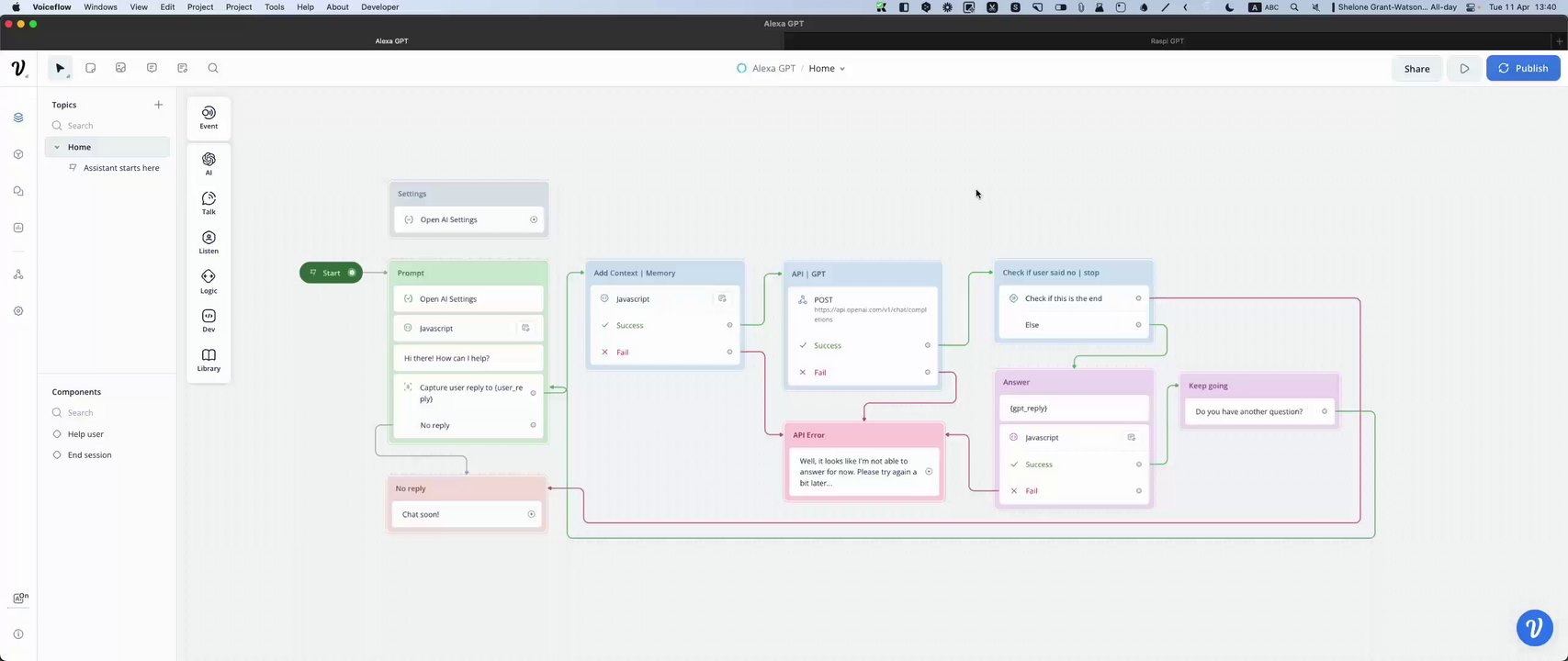Open the Edit menu

tap(167, 6)
